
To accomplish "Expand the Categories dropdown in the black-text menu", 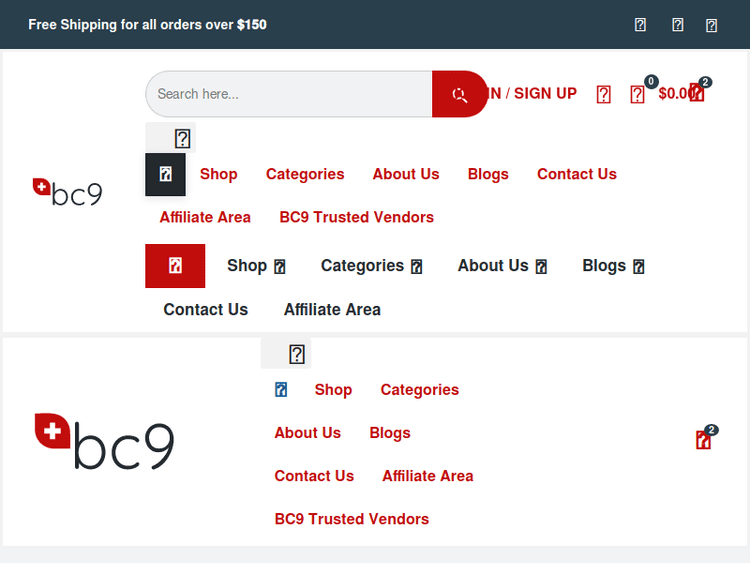I will (417, 267).
